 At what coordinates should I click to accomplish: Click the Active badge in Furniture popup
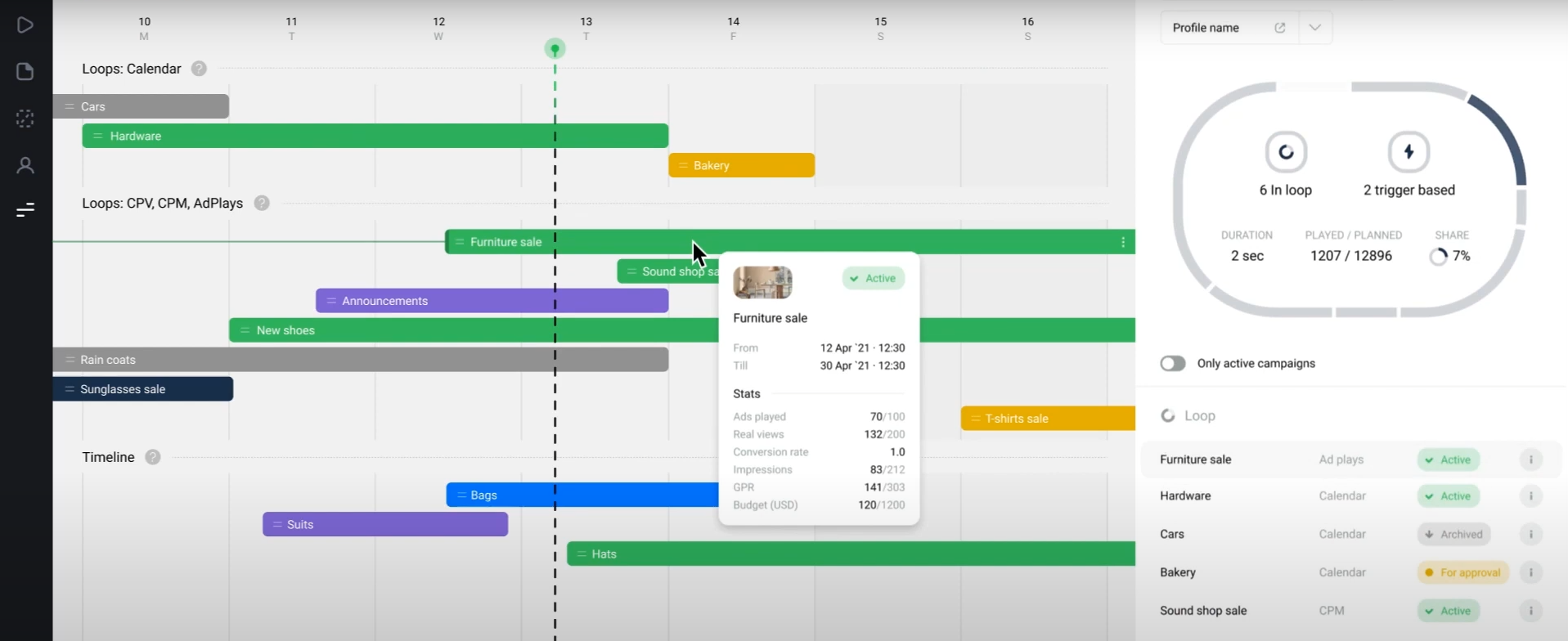point(873,279)
